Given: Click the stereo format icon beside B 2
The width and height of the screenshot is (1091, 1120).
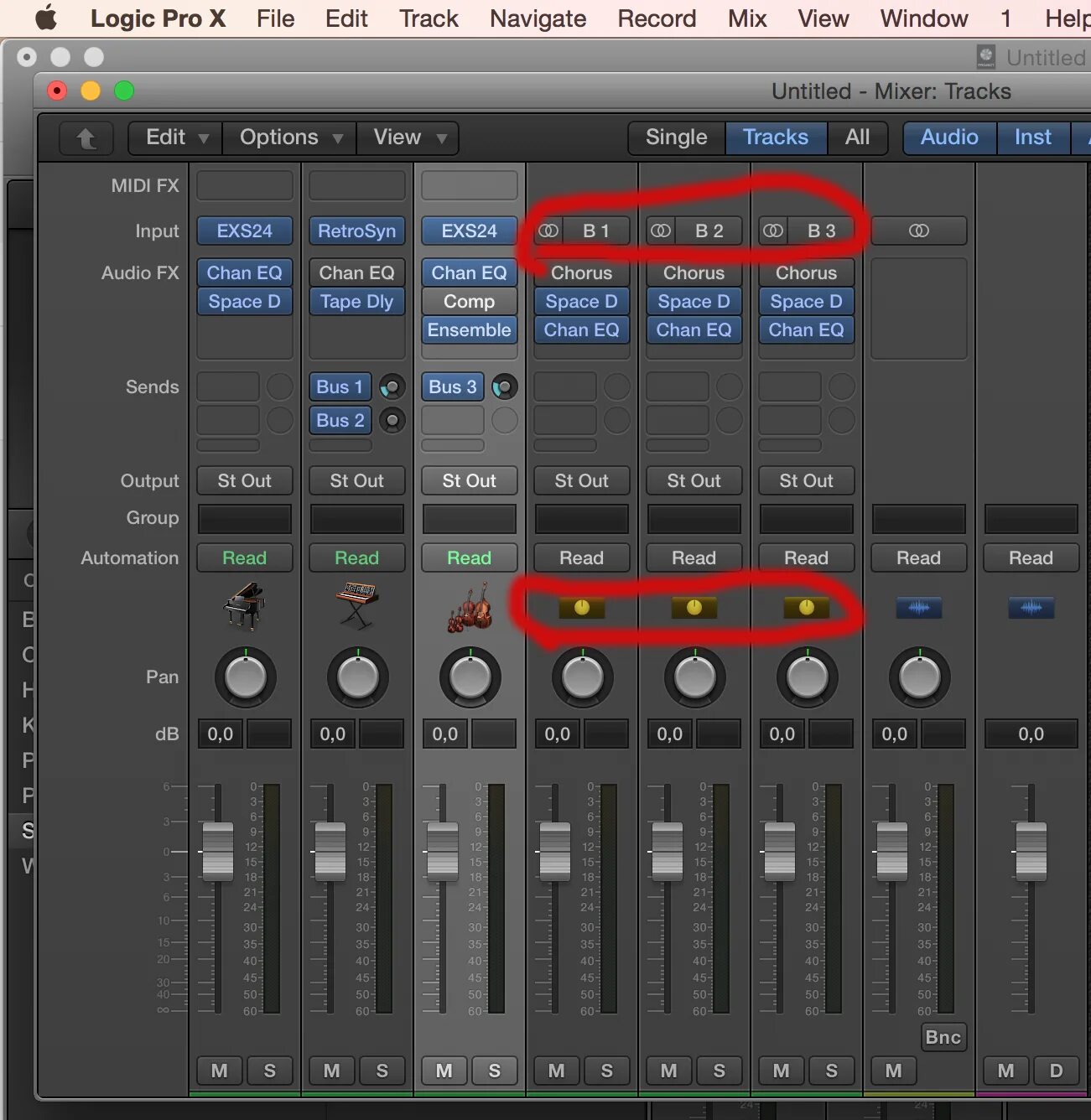Looking at the screenshot, I should [661, 231].
